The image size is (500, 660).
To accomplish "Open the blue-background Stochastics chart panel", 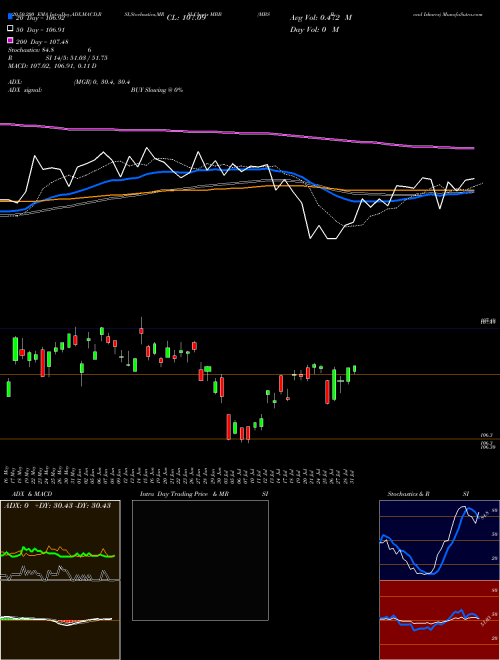I will (439, 540).
